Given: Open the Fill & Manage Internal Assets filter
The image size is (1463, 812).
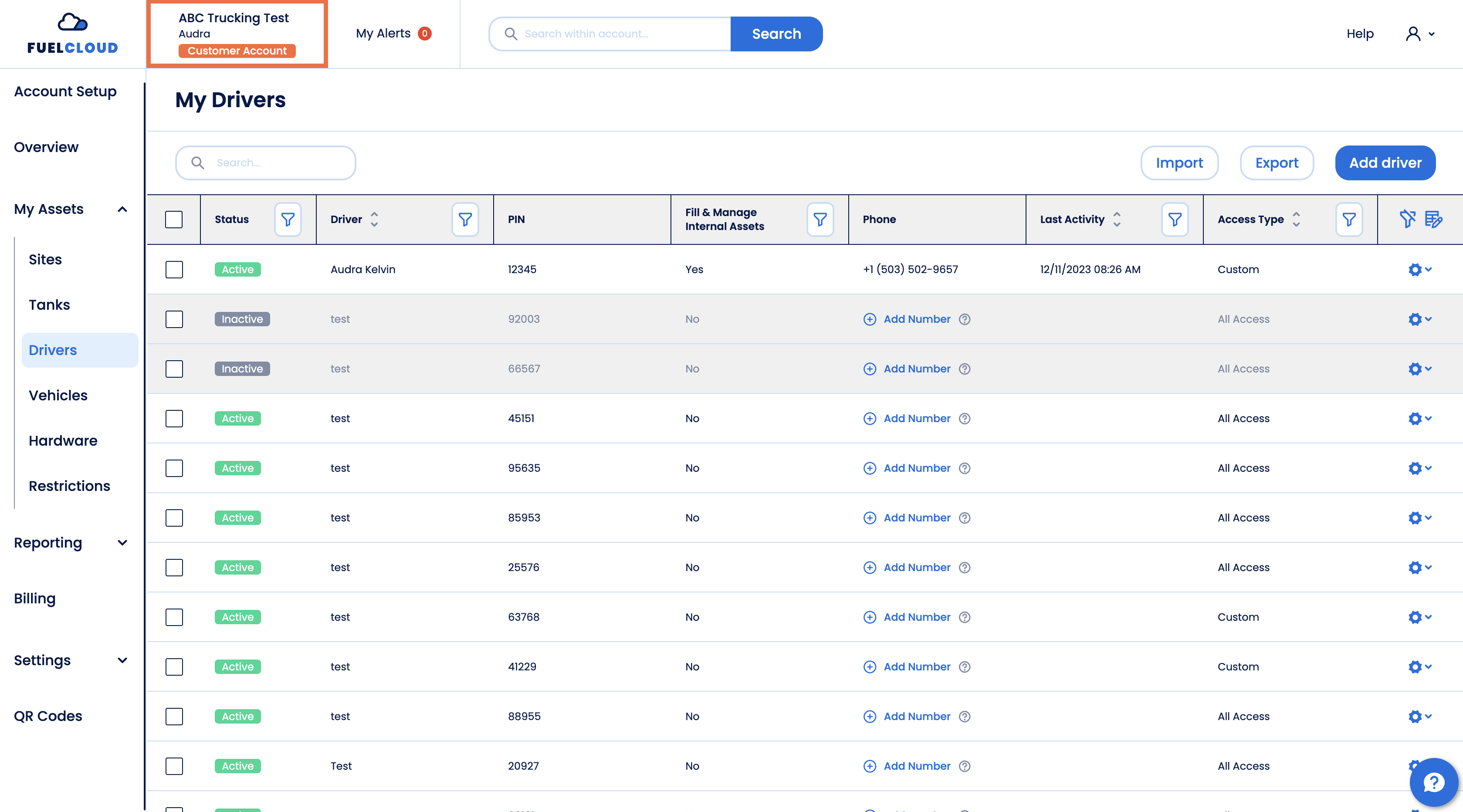Looking at the screenshot, I should click(x=820, y=219).
